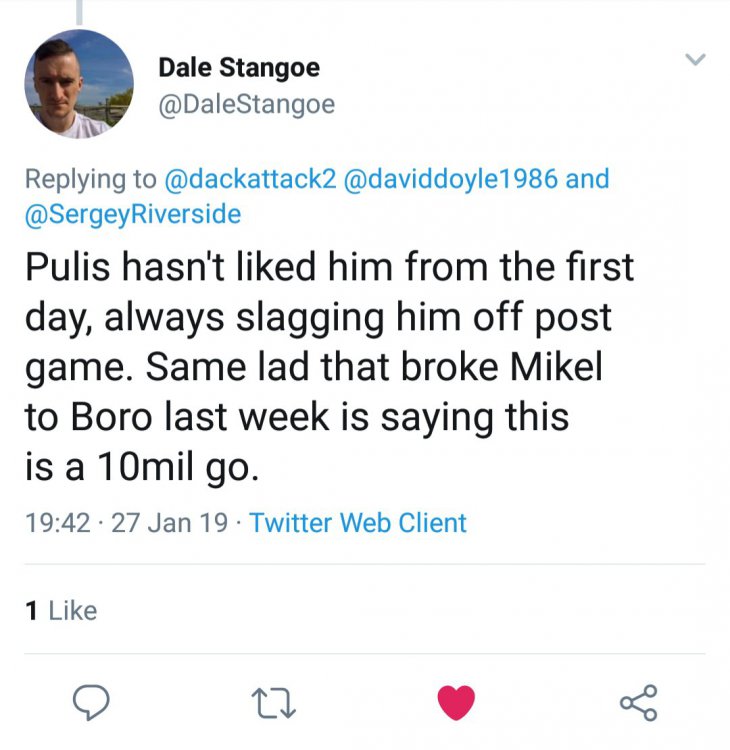Click the 'Replying to' label

(90, 180)
